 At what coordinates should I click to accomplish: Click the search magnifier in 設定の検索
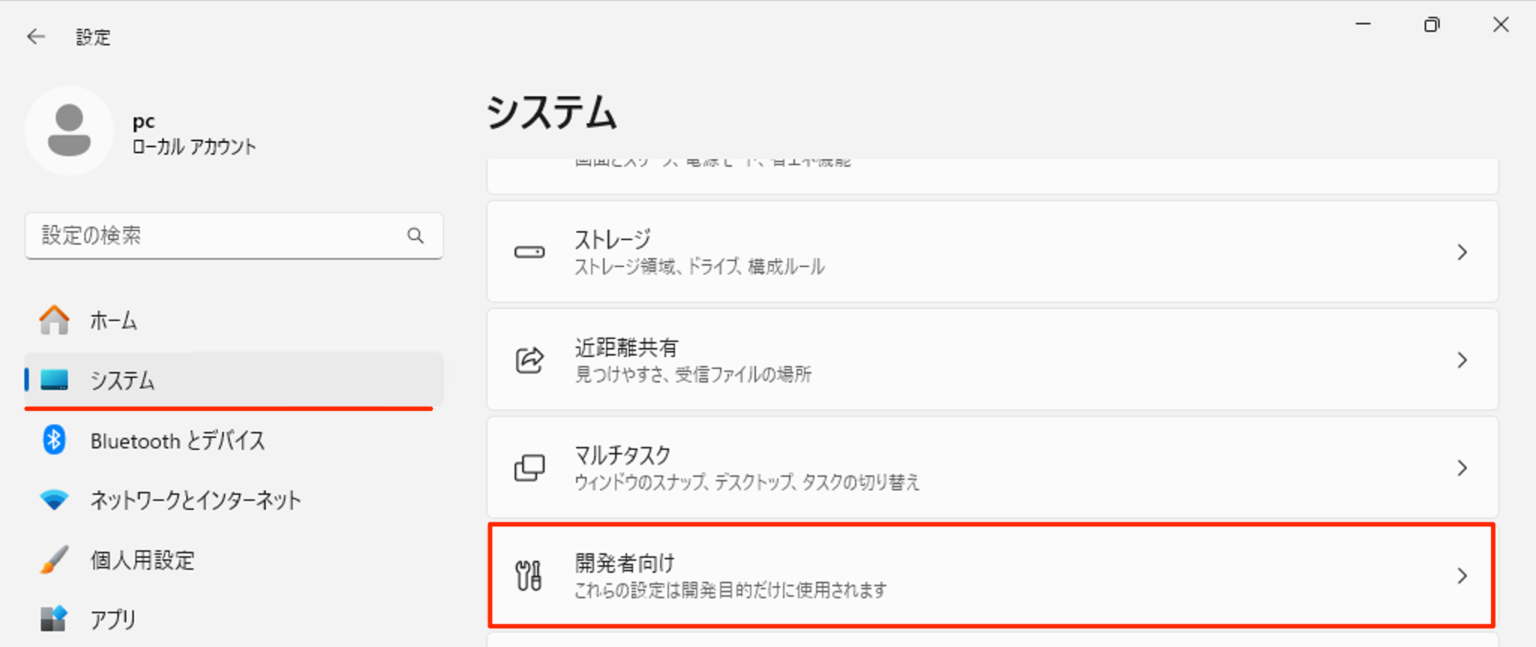pyautogui.click(x=415, y=235)
